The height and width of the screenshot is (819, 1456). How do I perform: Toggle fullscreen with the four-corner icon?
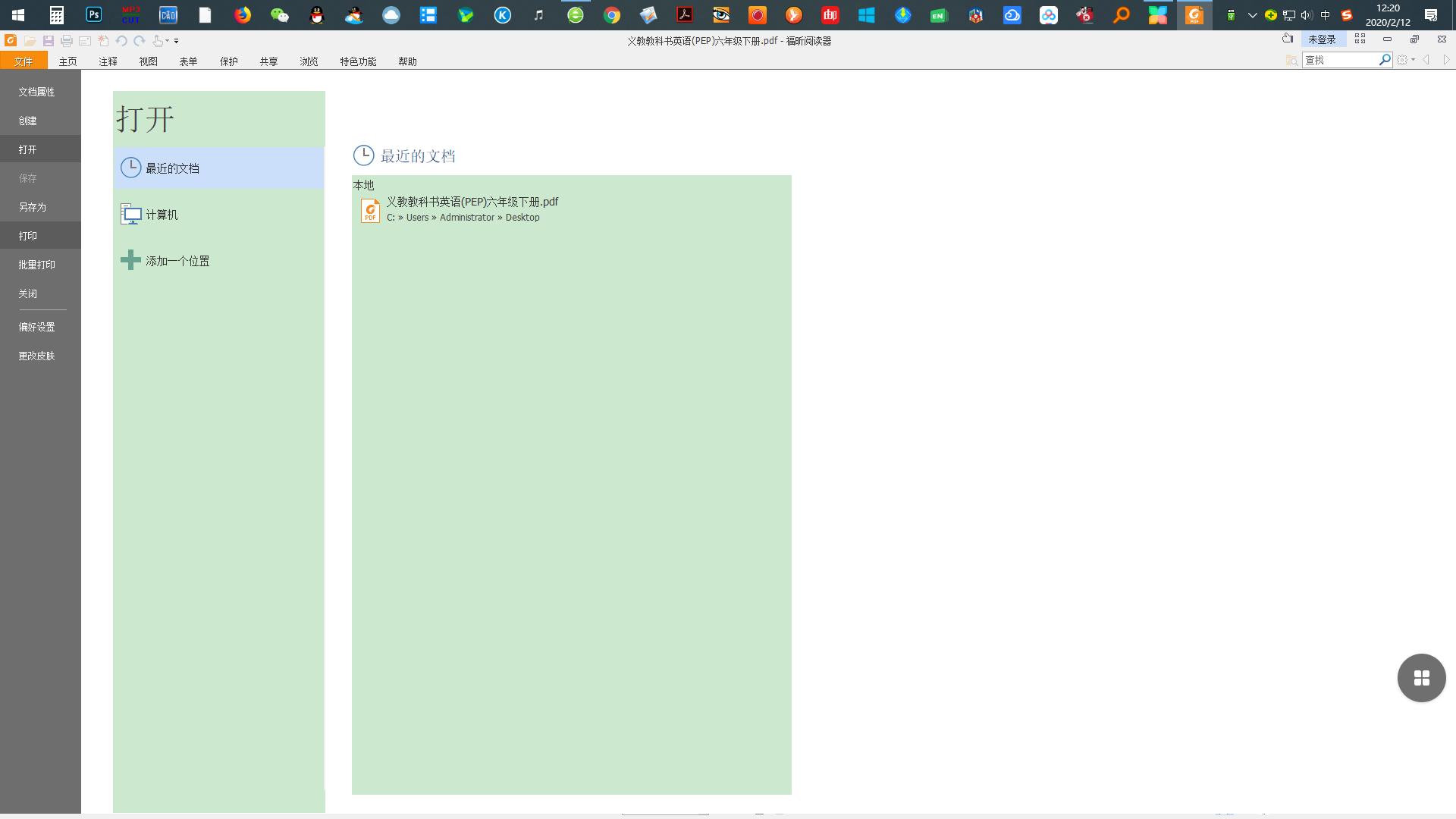click(x=1360, y=39)
